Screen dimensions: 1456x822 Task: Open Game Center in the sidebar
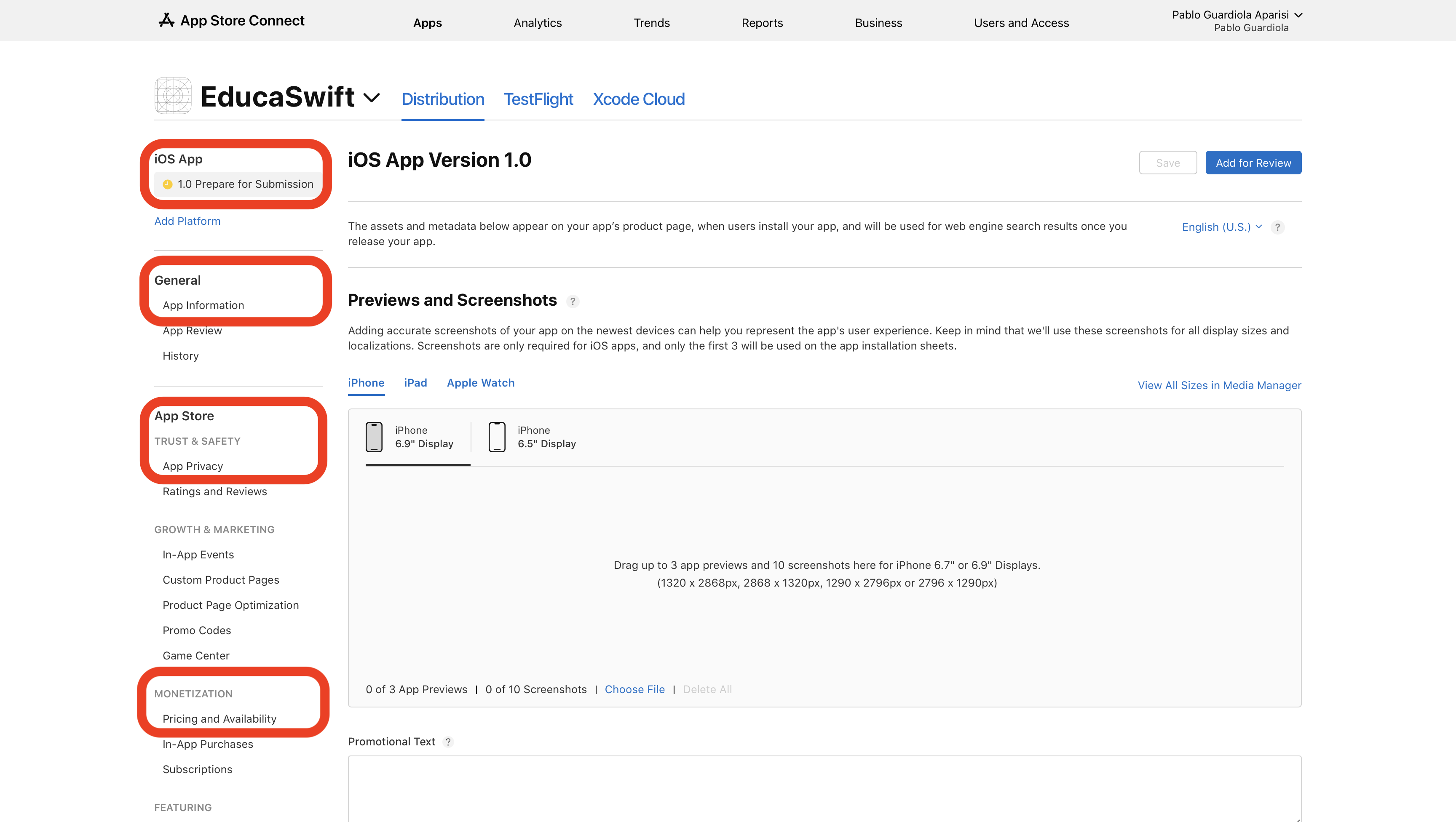pos(196,655)
